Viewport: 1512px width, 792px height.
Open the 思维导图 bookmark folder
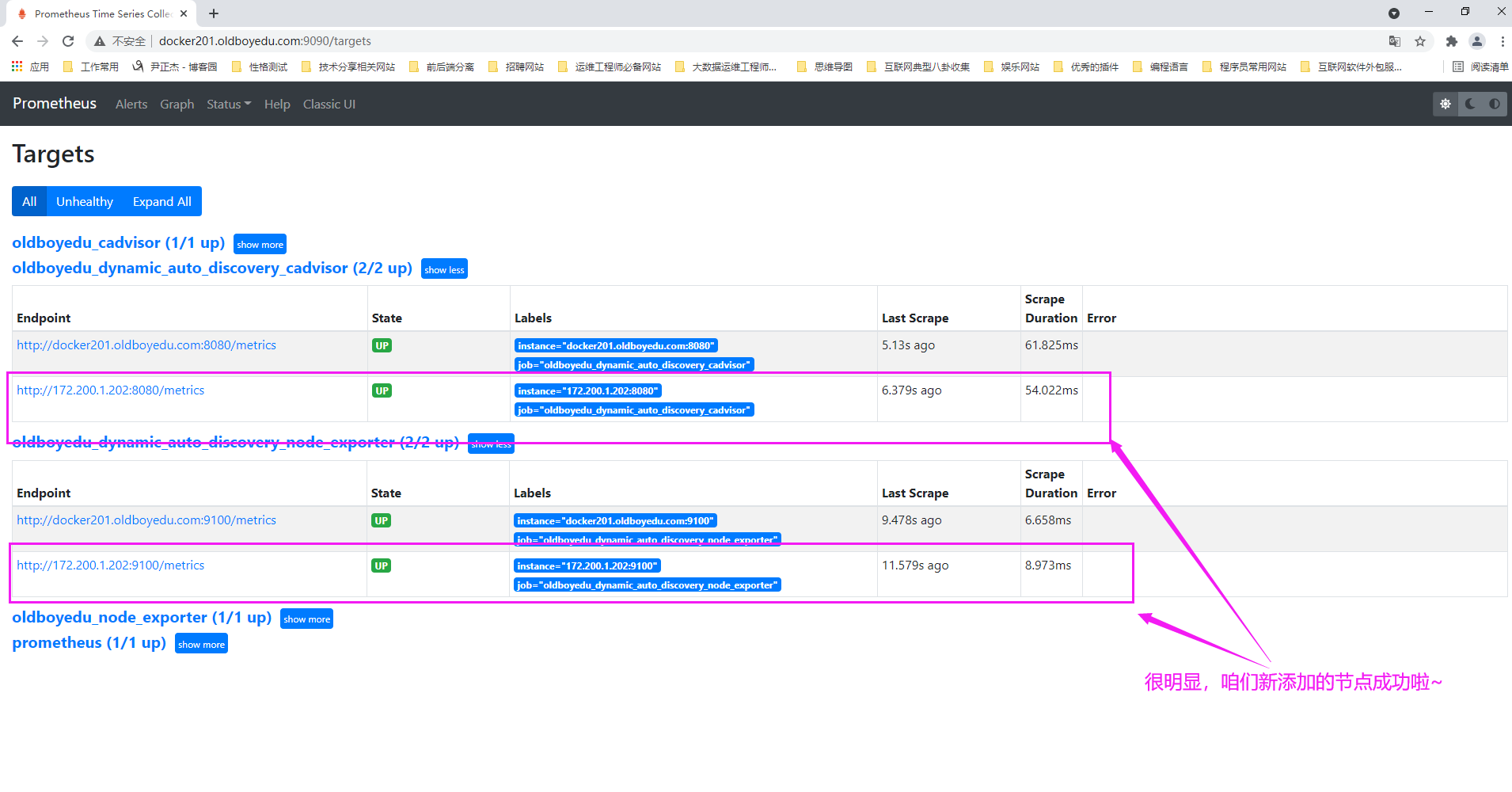[x=825, y=67]
